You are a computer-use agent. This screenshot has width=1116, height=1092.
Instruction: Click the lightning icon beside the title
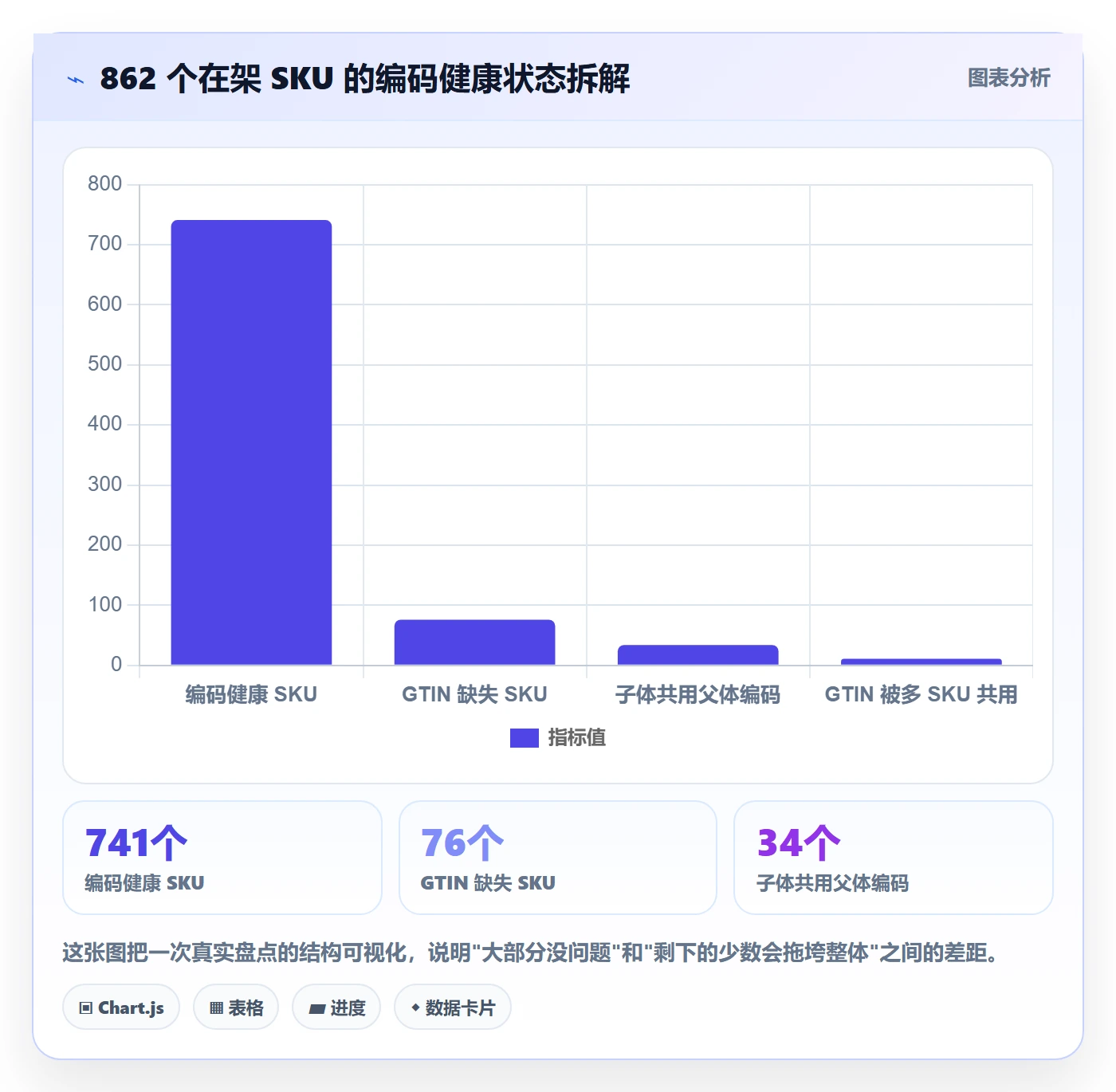point(76,80)
